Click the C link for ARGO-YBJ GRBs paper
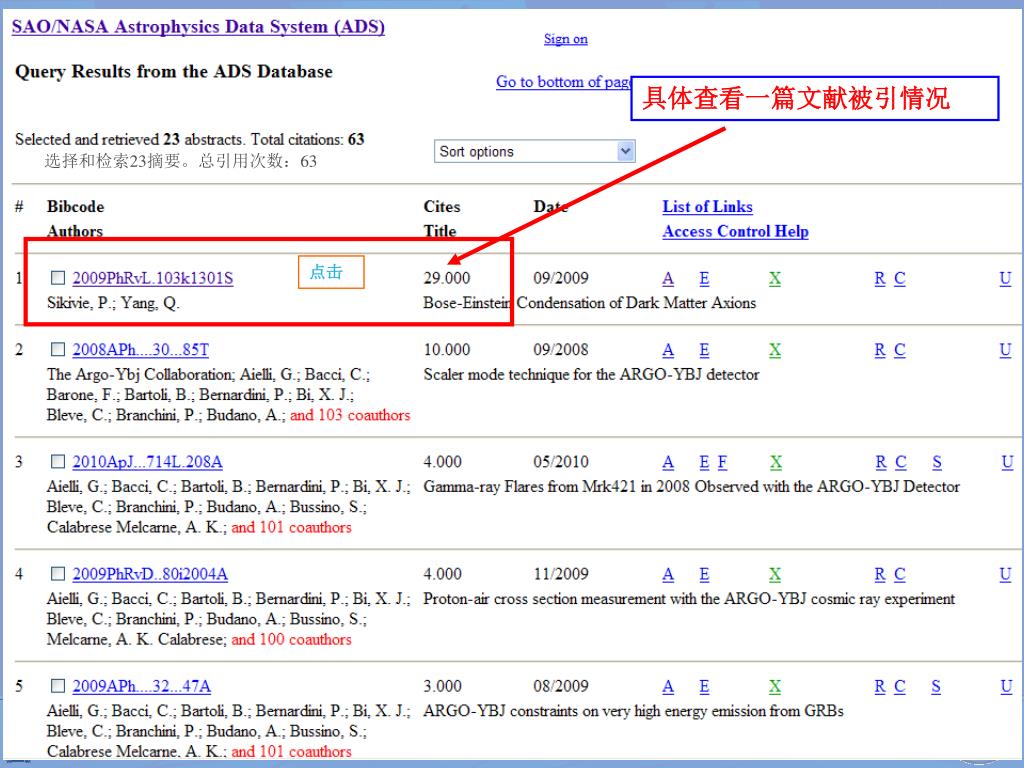Viewport: 1024px width, 768px height. point(900,687)
